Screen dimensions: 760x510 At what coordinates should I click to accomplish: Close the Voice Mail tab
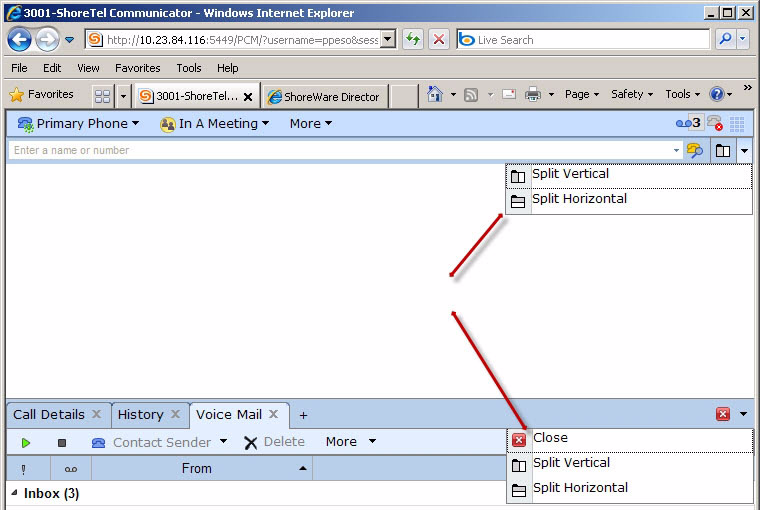(273, 414)
